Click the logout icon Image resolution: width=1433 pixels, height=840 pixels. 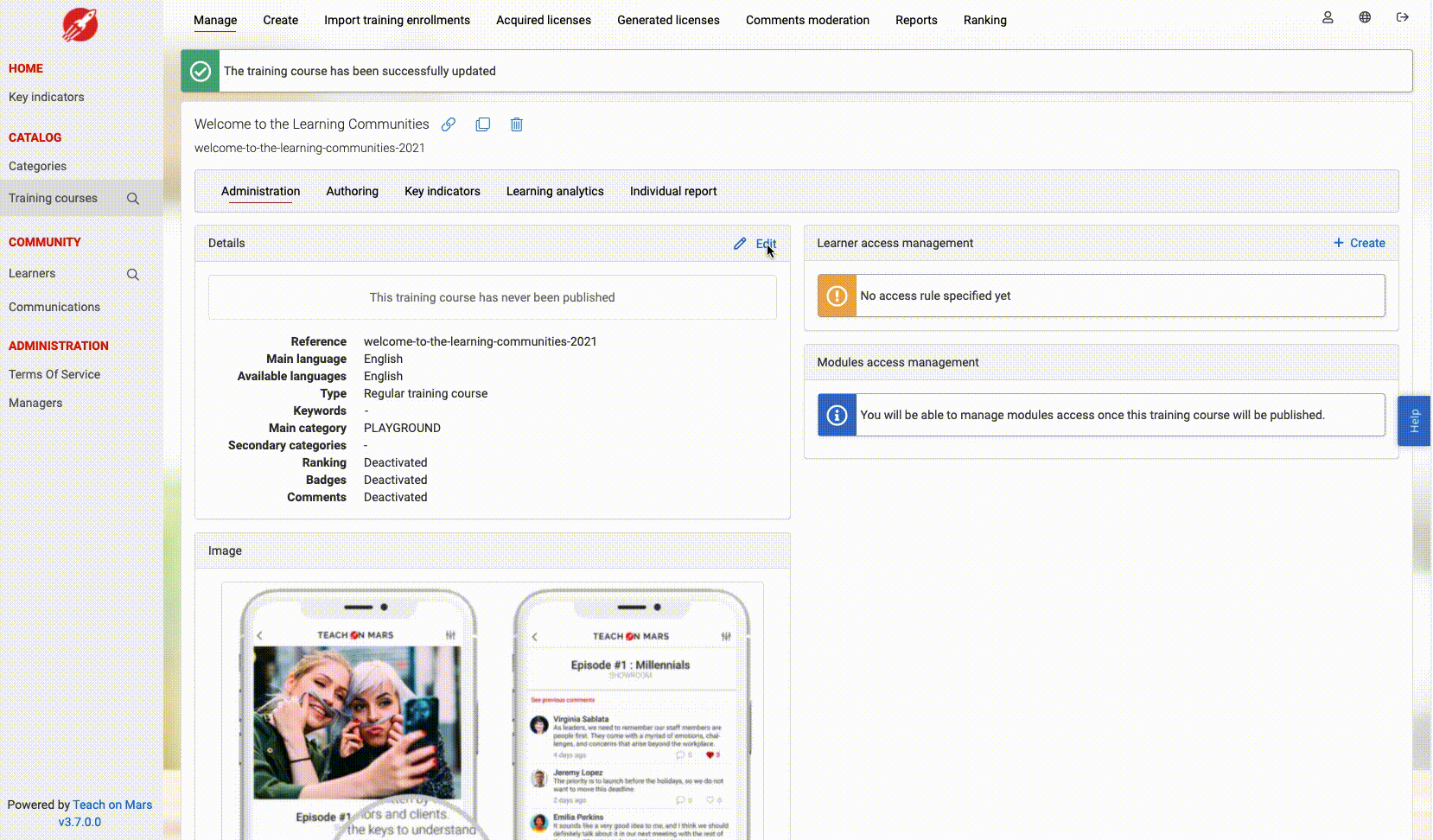click(x=1403, y=17)
